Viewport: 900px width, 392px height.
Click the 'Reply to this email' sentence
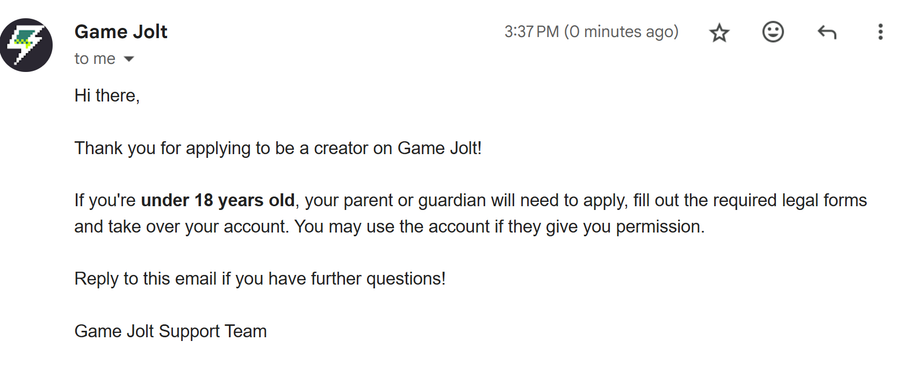tap(260, 279)
